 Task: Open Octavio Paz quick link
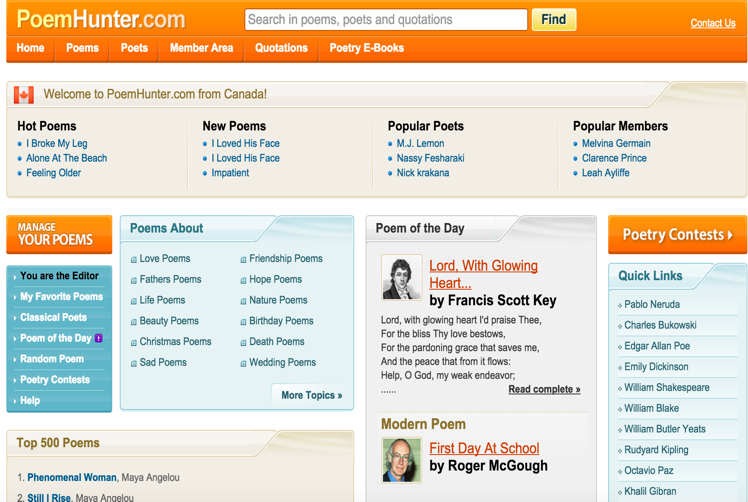click(x=649, y=471)
